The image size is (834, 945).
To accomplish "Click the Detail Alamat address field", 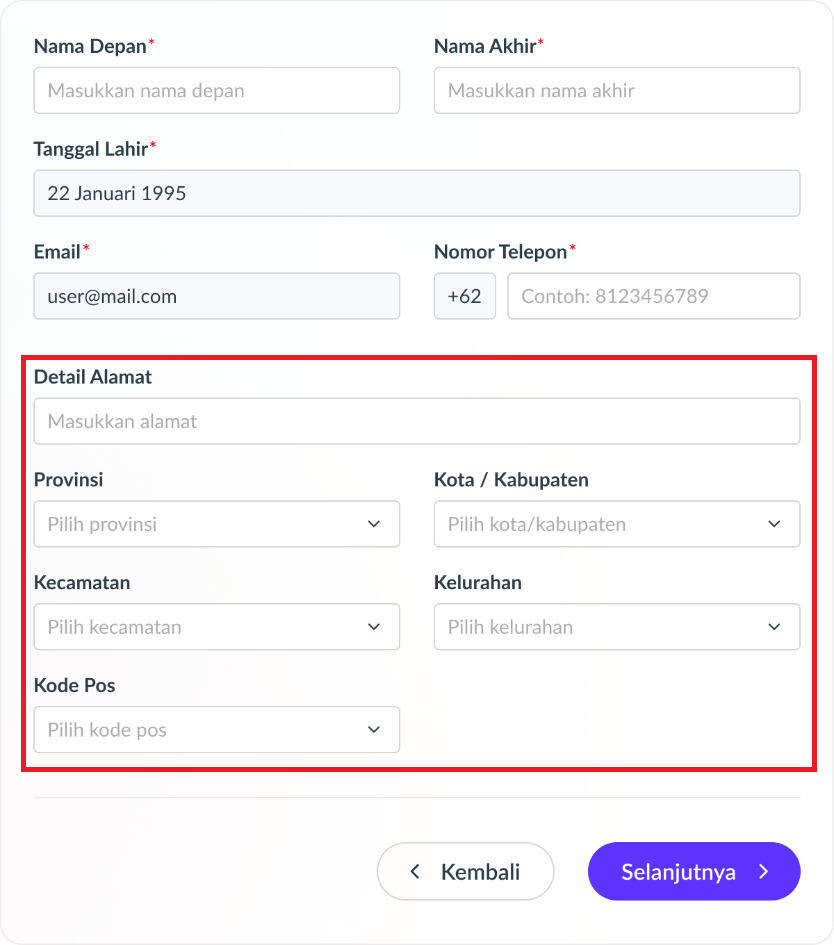I will (x=417, y=421).
